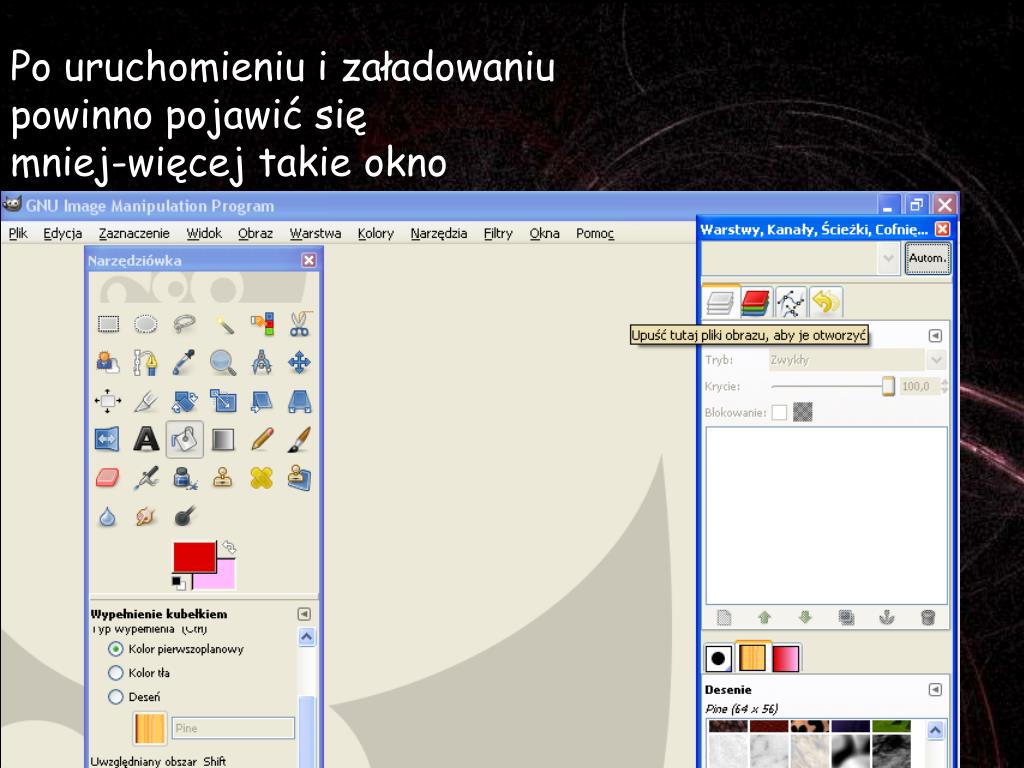Choose the Kolor tła fill option
This screenshot has width=1024, height=768.
(116, 673)
